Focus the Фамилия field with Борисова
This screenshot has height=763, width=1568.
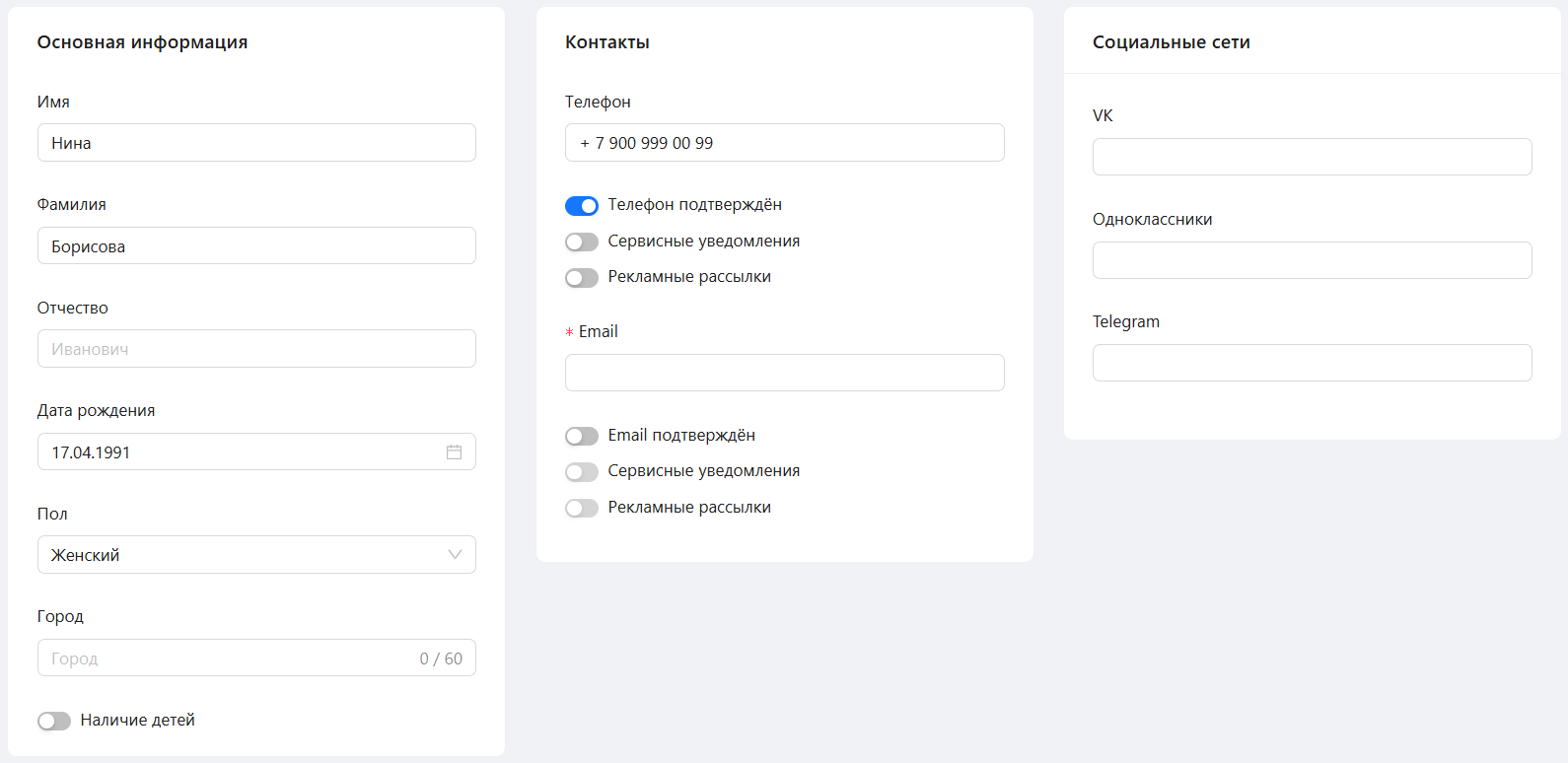tap(256, 246)
